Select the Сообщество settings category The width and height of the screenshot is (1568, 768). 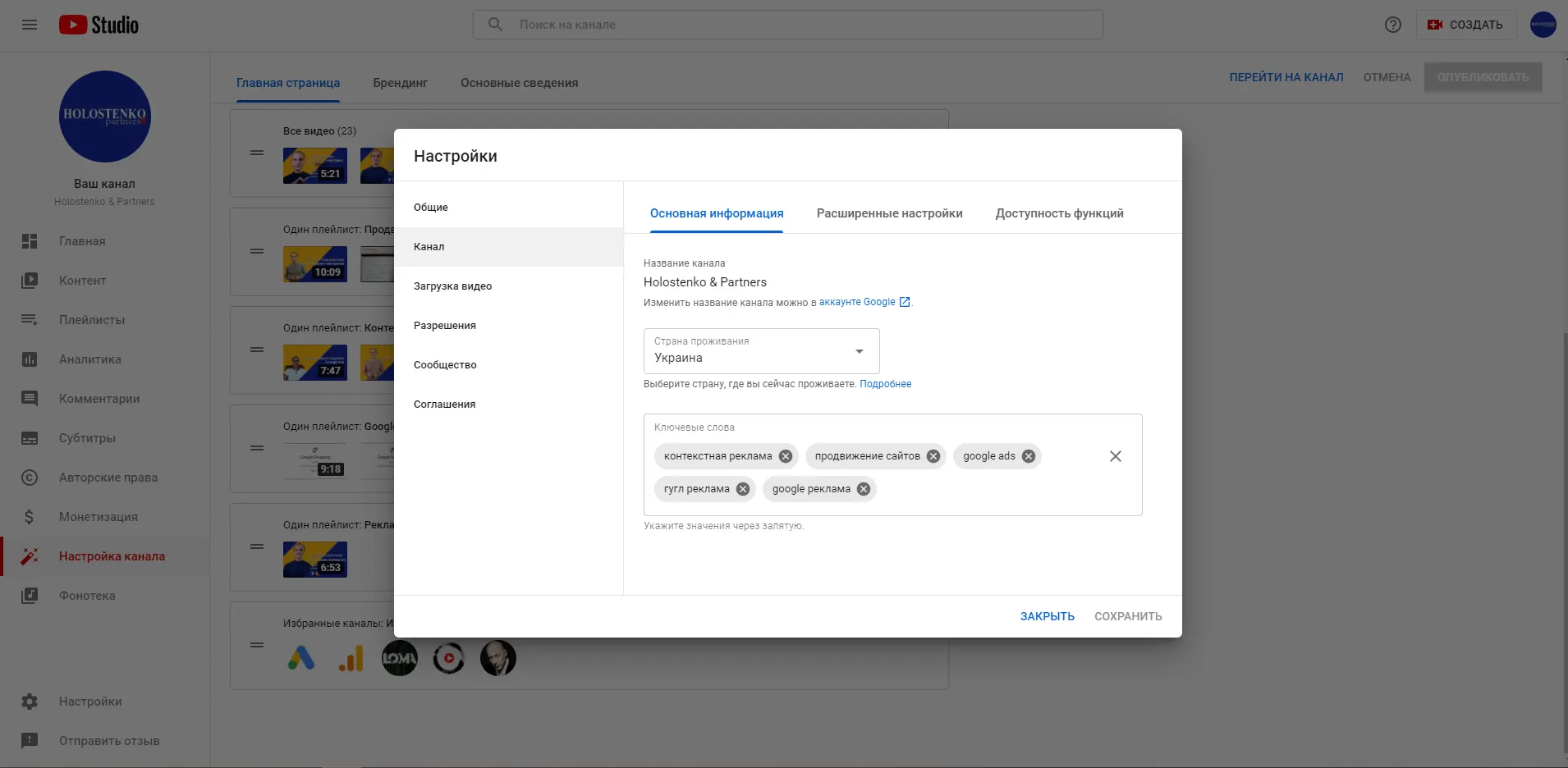coord(508,365)
